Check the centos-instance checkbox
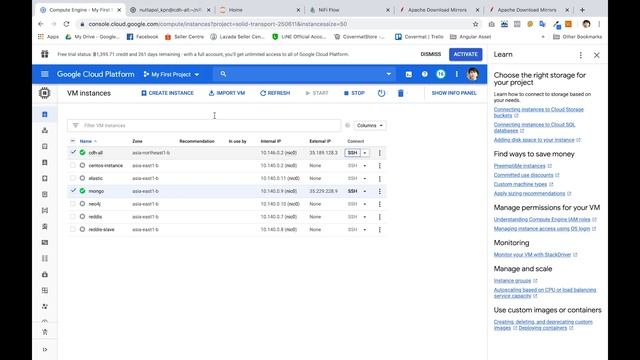This screenshot has width=640, height=360. click(x=73, y=165)
